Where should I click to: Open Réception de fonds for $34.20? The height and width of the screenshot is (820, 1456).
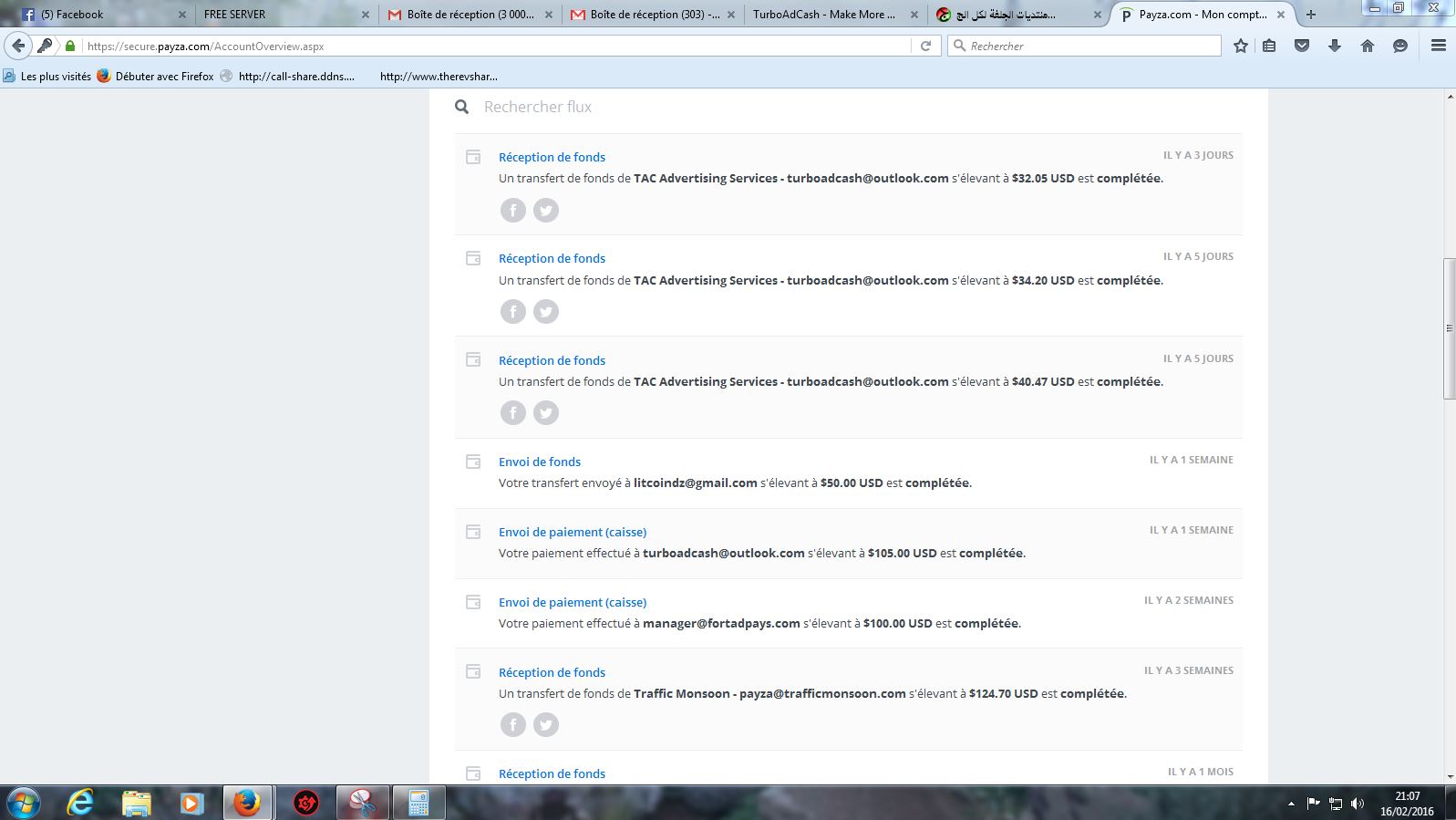[x=552, y=258]
